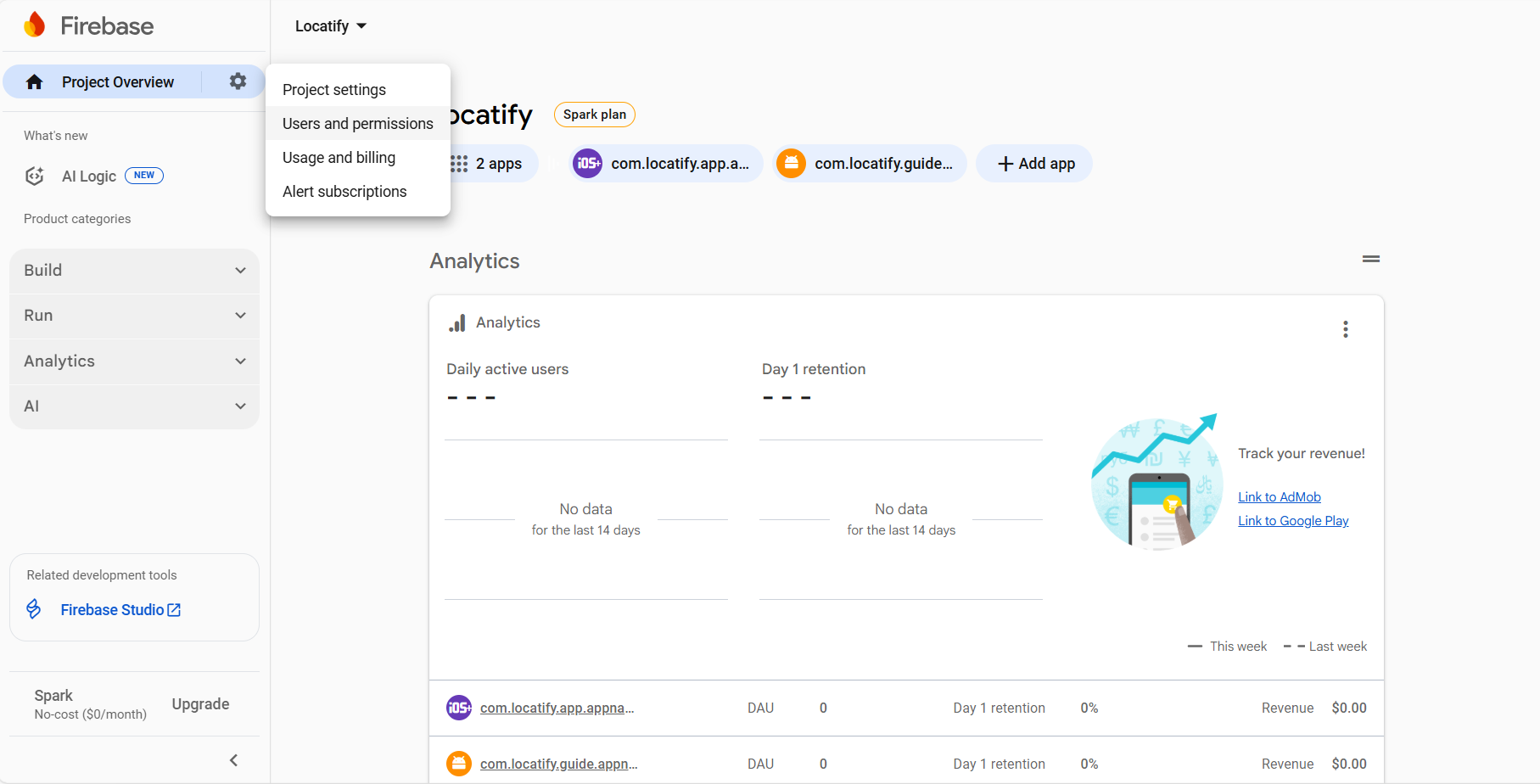
Task: Click the This week legend entry
Action: coord(1227,647)
